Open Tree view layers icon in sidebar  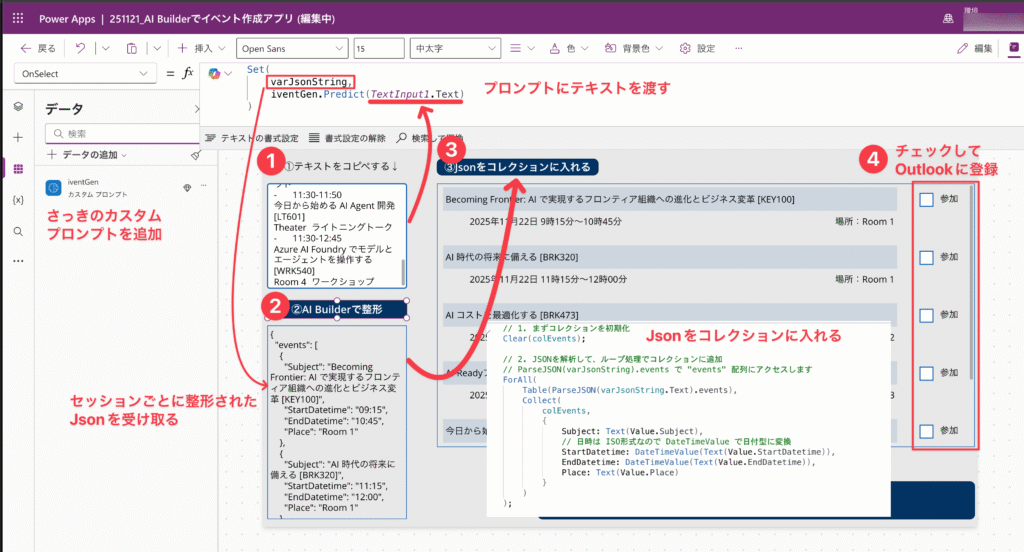click(x=18, y=106)
